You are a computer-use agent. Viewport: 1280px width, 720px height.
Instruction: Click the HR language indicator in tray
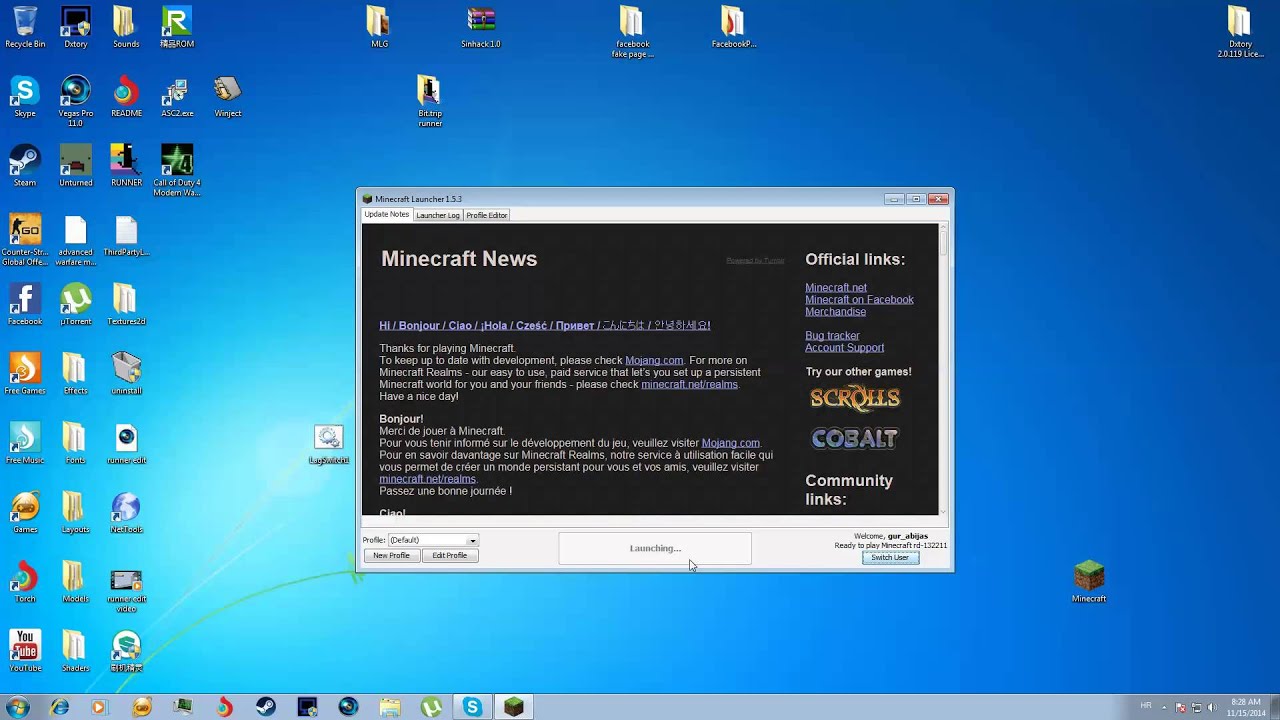(x=1146, y=707)
